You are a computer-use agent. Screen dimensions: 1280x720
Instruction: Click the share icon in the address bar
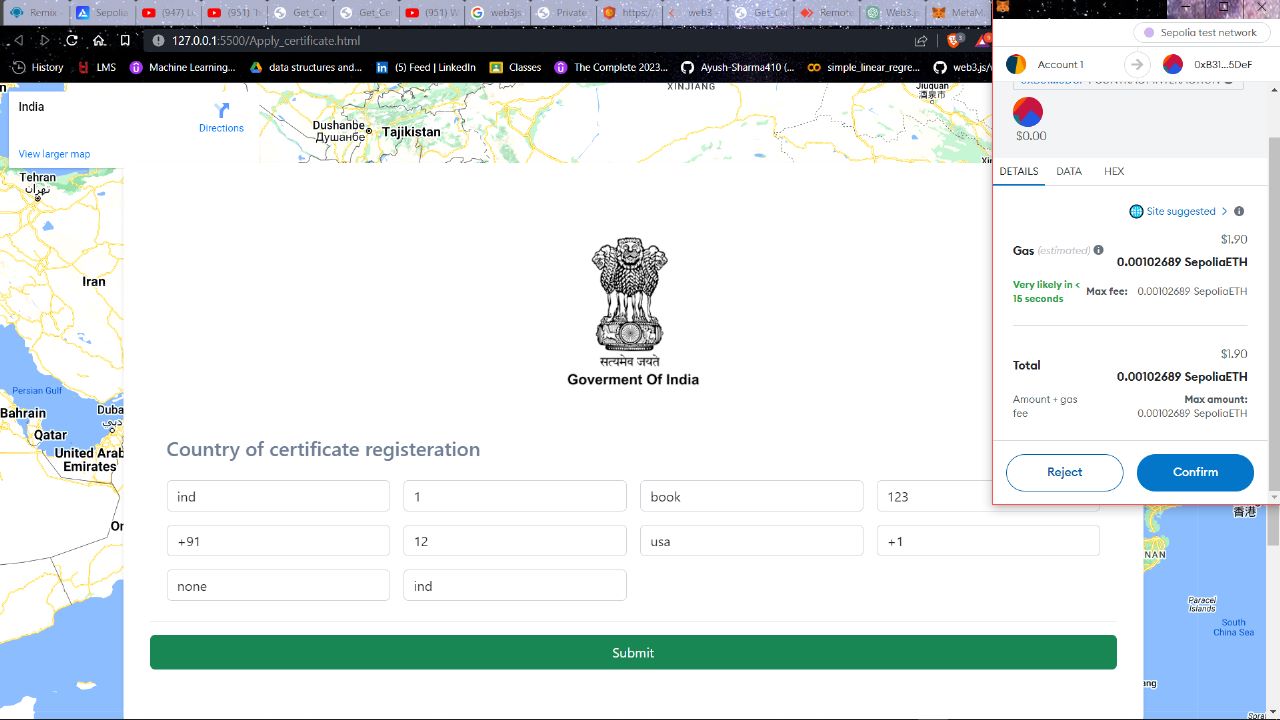921,41
